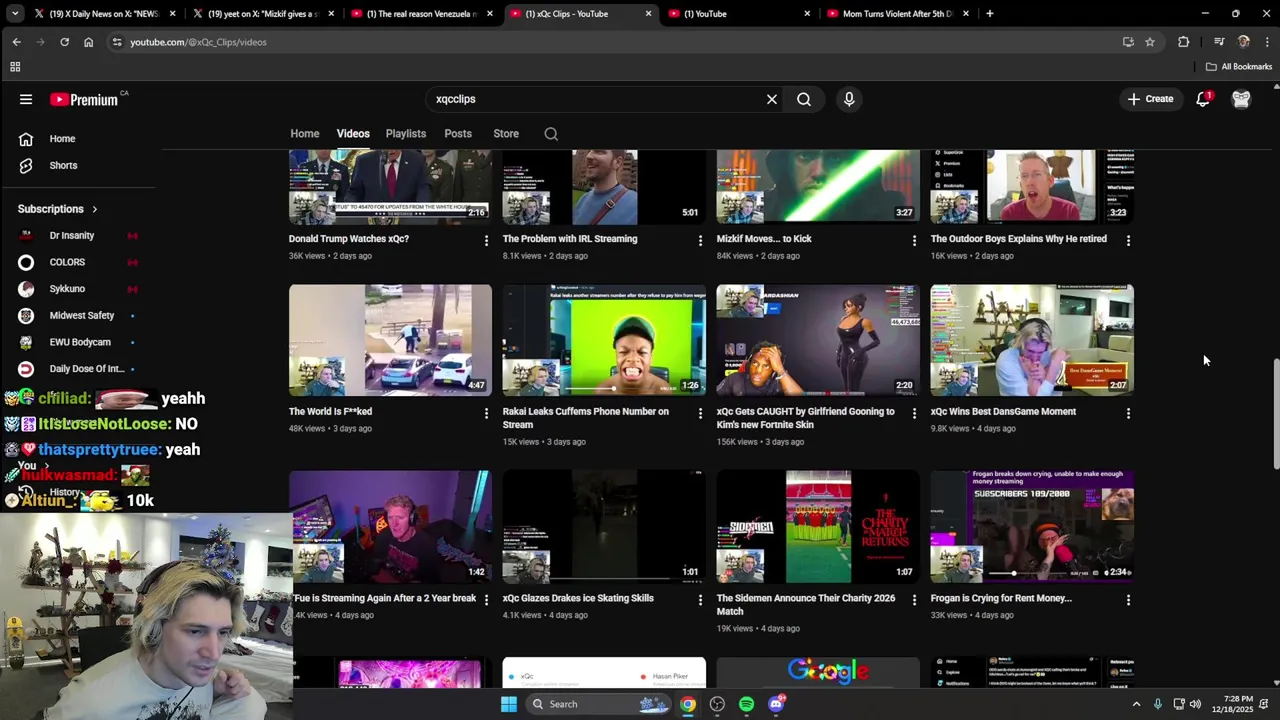1280x720 pixels.
Task: Bookmark this page with the star icon
Action: point(1150,42)
